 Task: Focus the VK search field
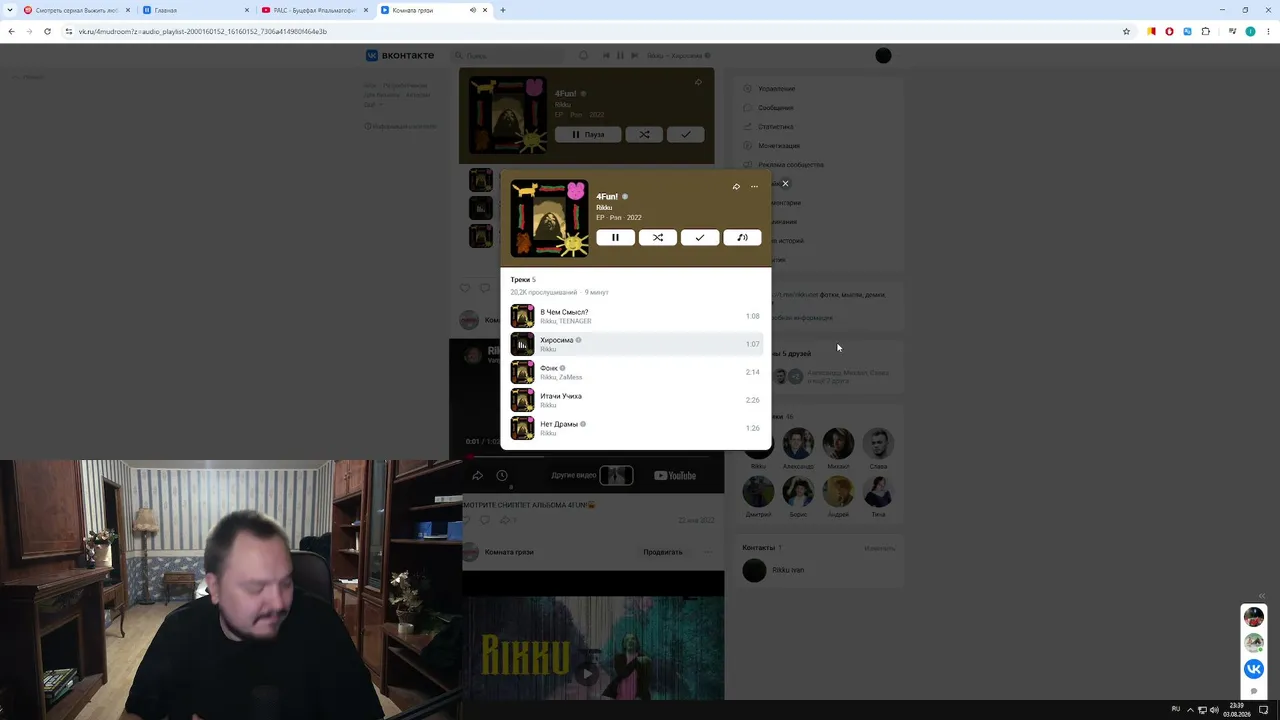[x=507, y=56]
